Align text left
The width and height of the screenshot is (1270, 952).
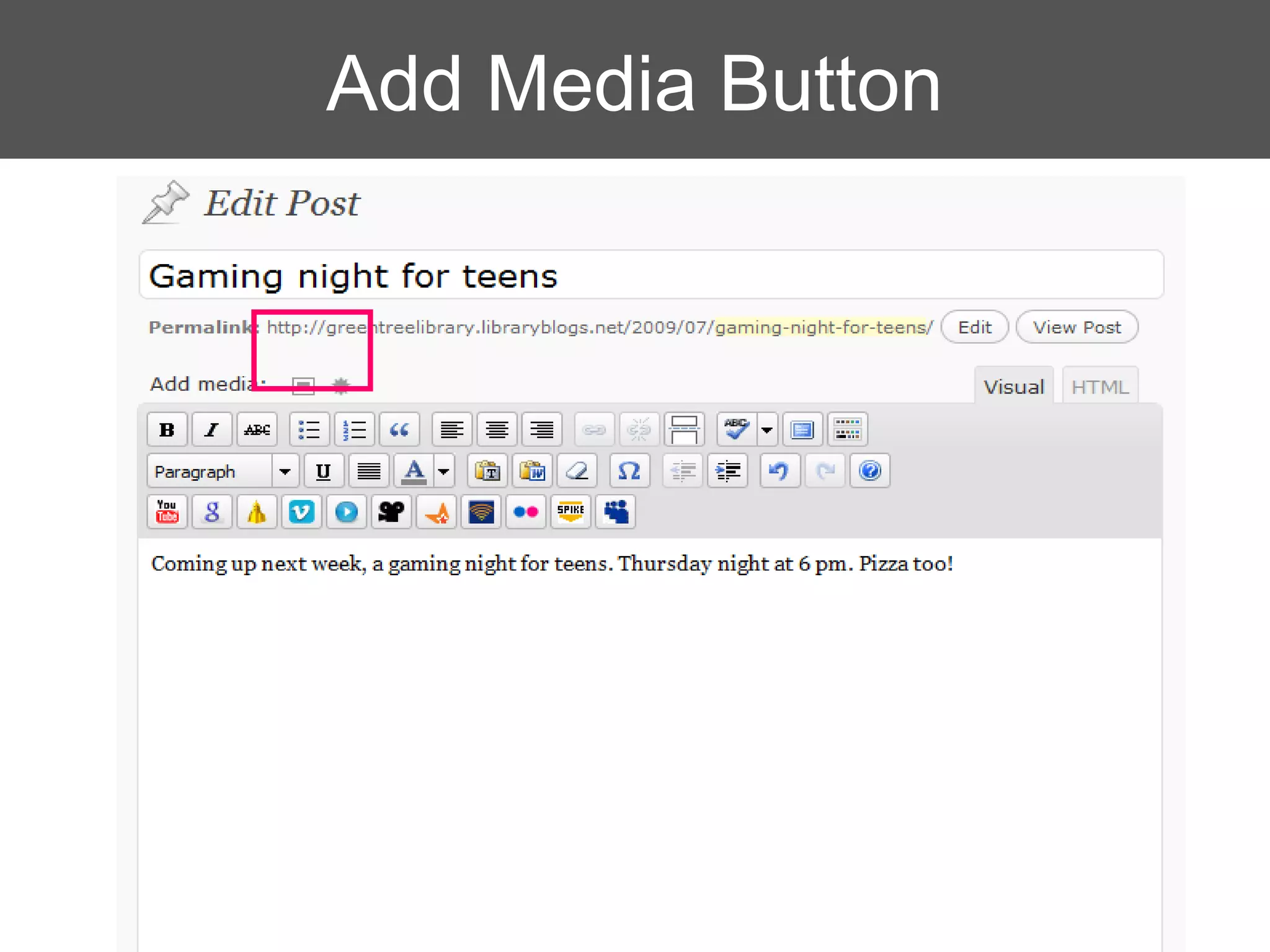[x=451, y=430]
